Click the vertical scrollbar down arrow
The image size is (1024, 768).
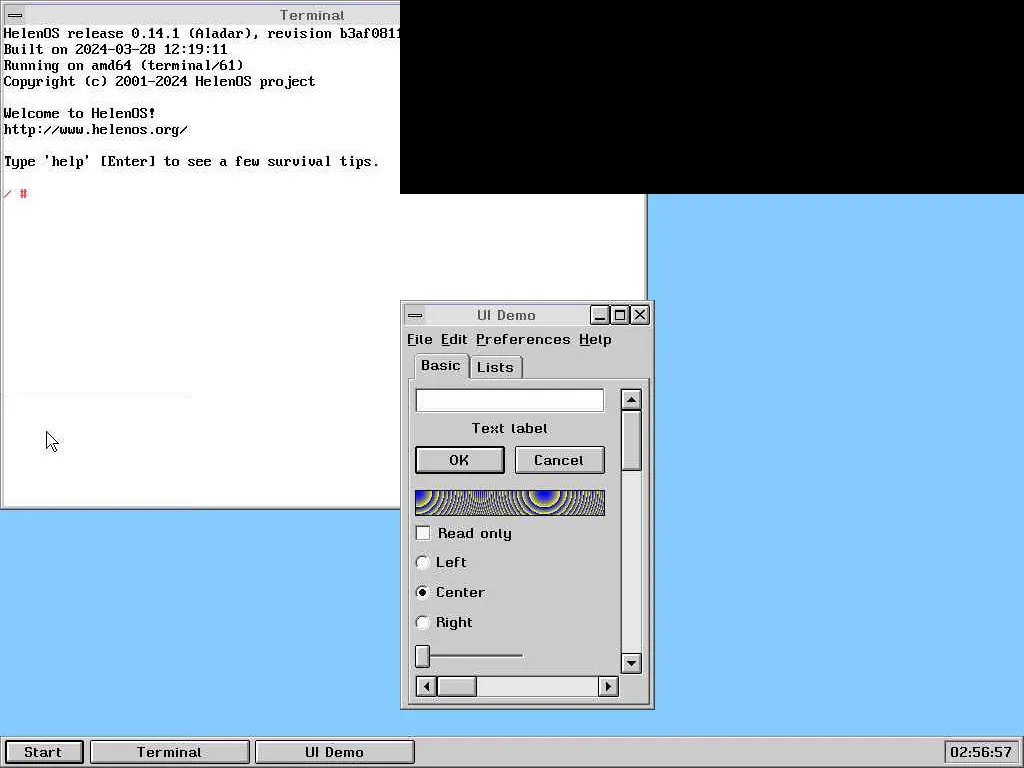pos(631,664)
